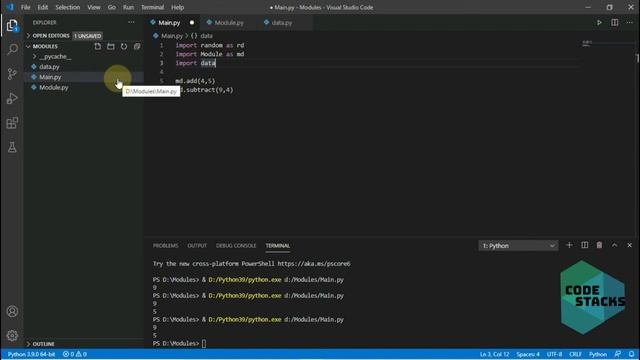
Task: Refresh the Explorer file tree
Action: [x=124, y=47]
